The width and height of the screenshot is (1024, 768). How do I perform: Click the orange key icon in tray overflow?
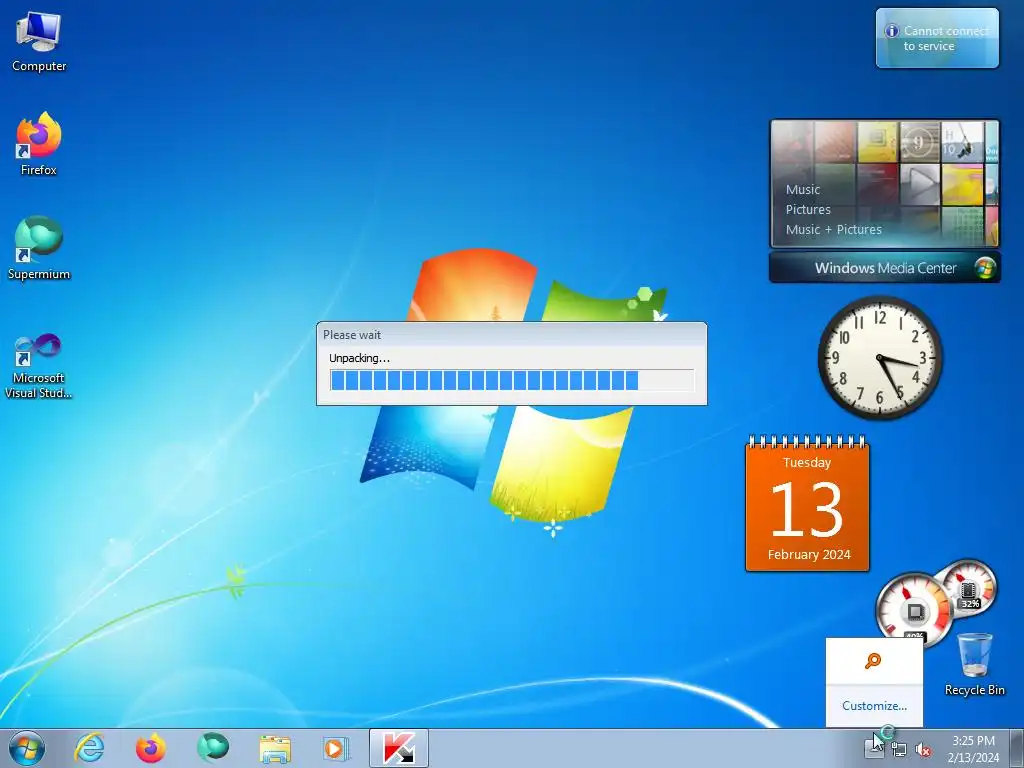873,661
